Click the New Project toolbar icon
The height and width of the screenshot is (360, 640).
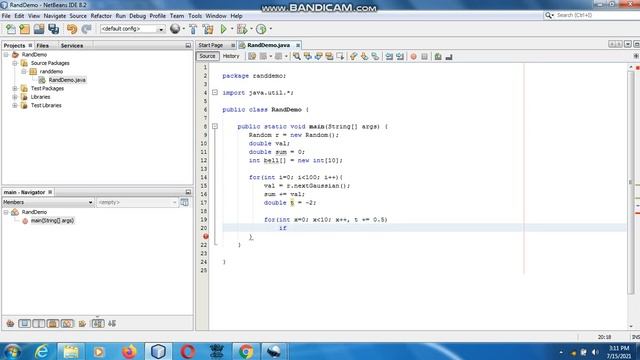click(24, 29)
